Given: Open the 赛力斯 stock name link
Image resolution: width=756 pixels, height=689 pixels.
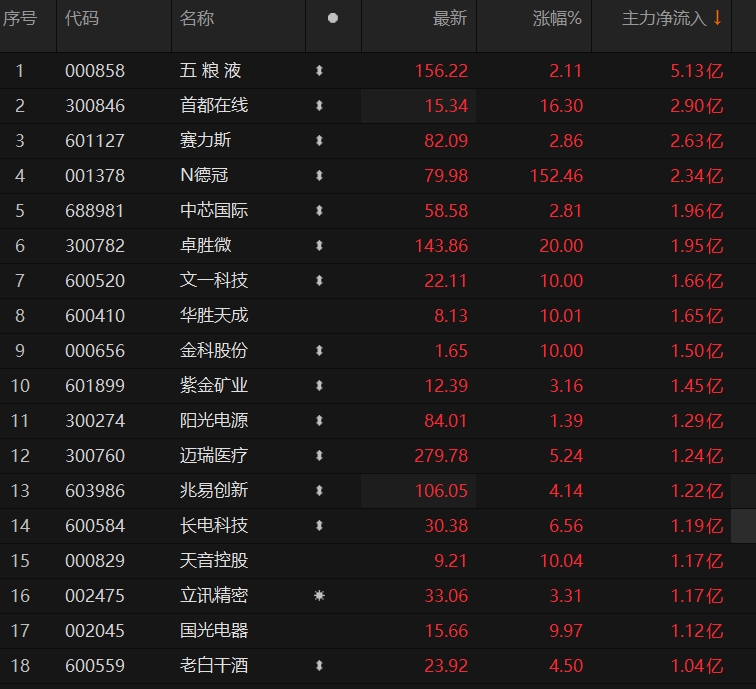Looking at the screenshot, I should [205, 141].
